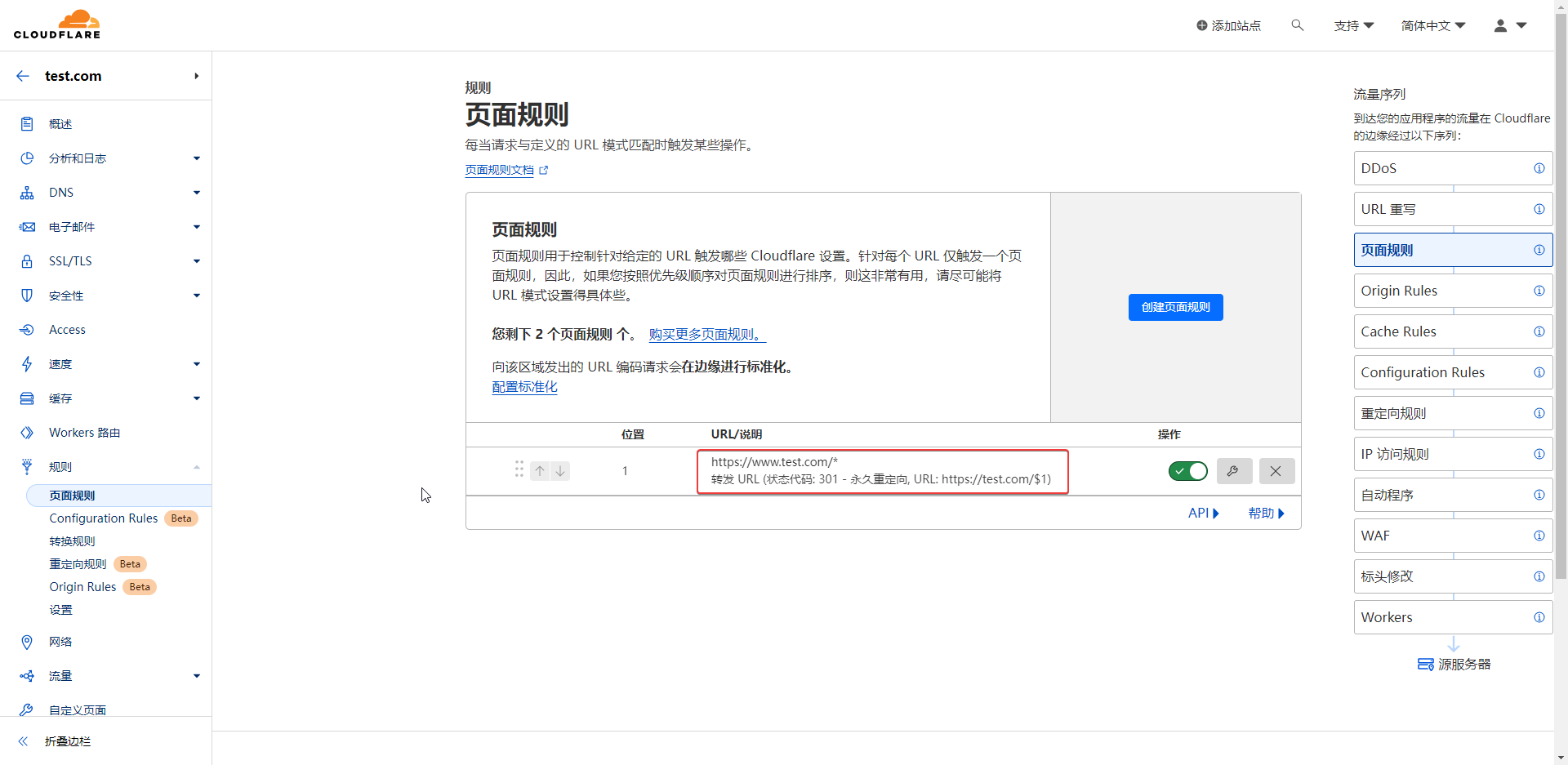This screenshot has width=1568, height=765.
Task: Edit the page rule with wrench button
Action: 1234,471
